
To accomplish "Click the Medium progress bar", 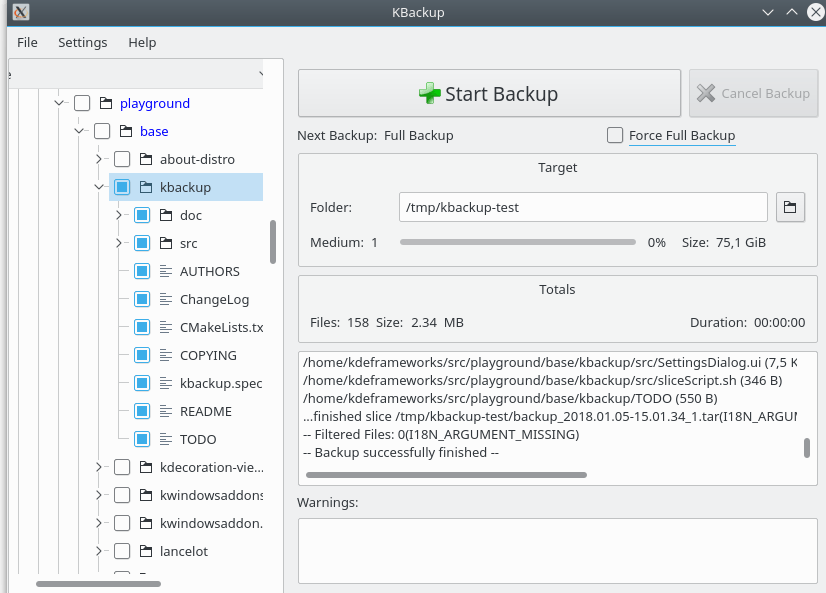I will tap(517, 242).
